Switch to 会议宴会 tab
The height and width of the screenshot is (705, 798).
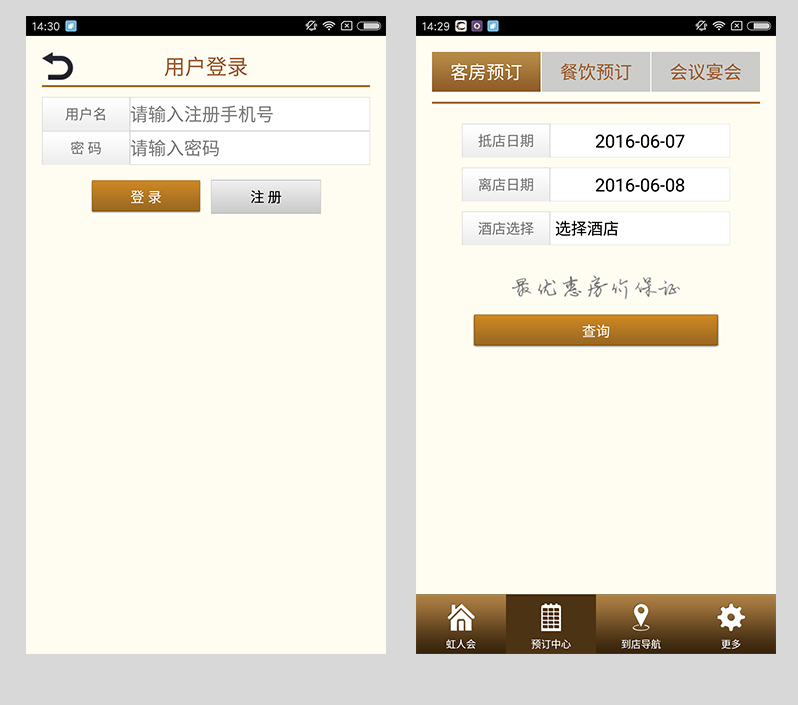pyautogui.click(x=706, y=72)
